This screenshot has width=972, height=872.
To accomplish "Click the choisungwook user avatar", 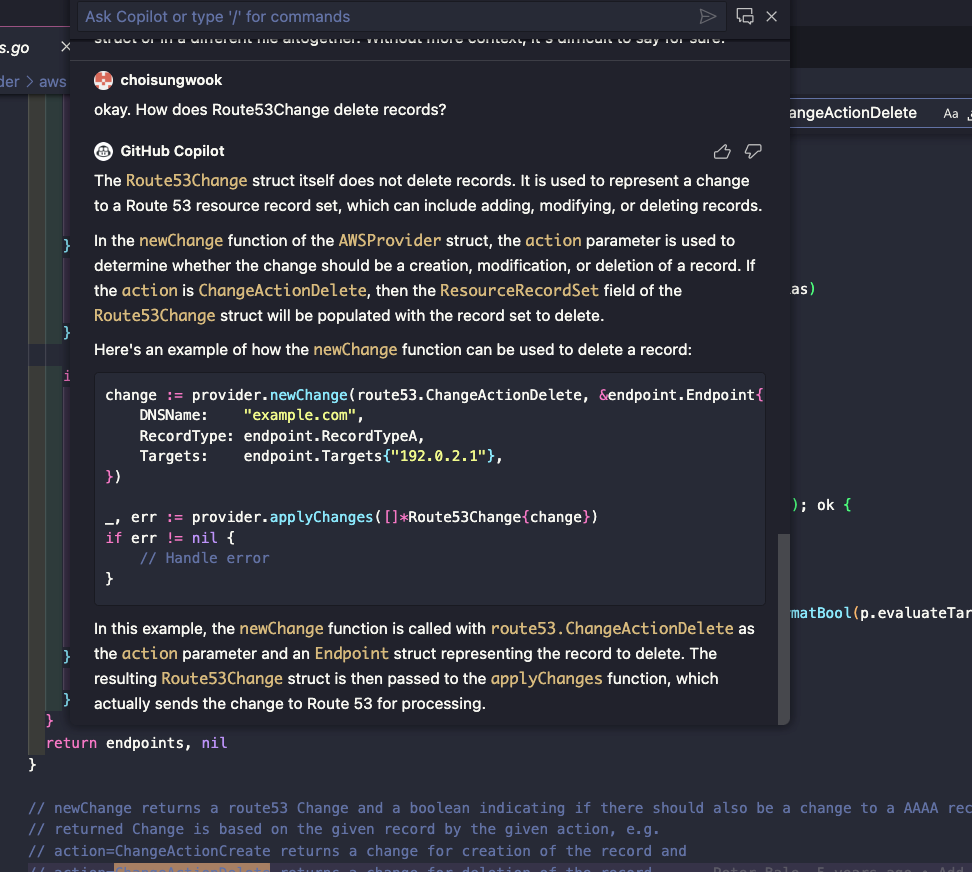I will [x=104, y=81].
